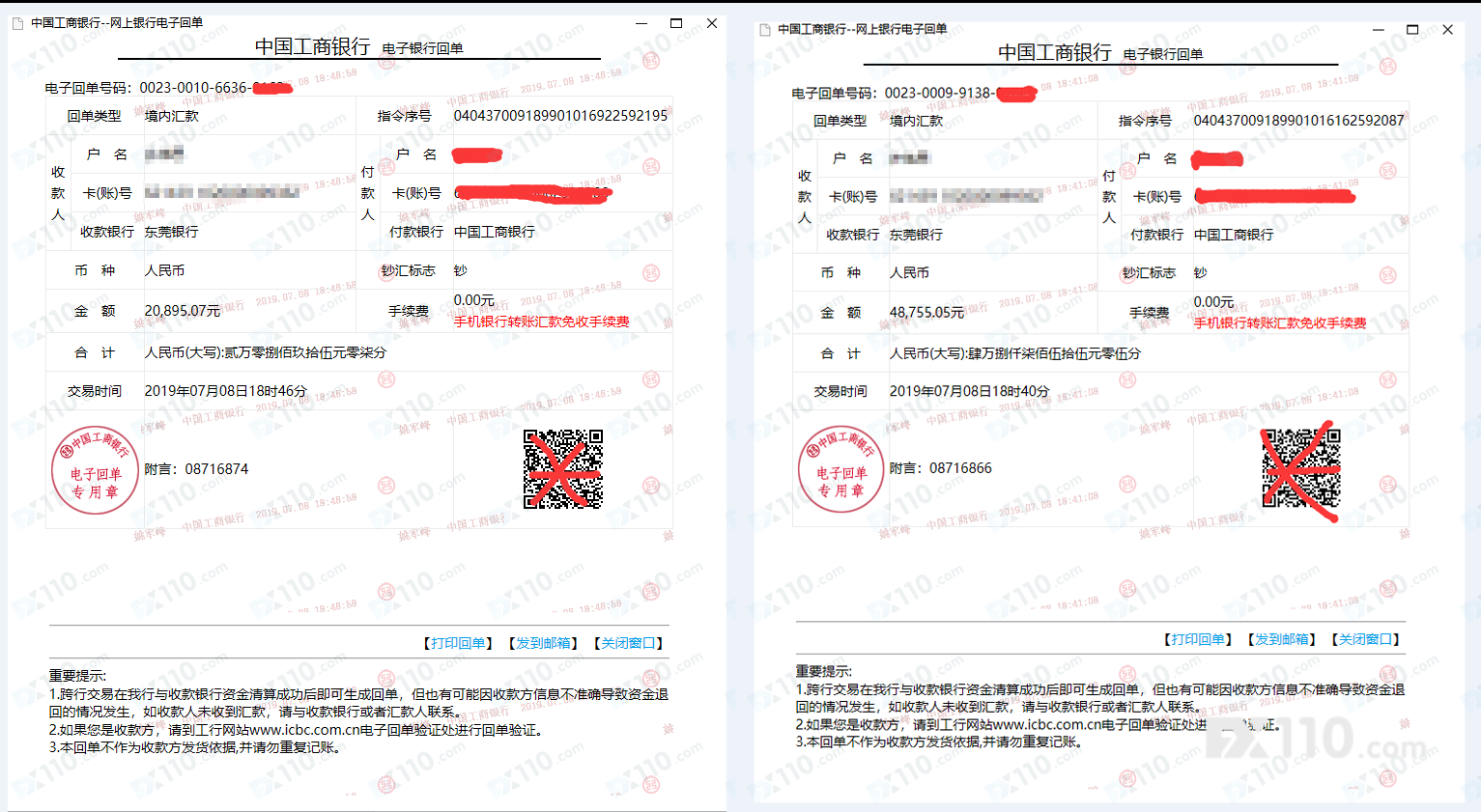Image resolution: width=1481 pixels, height=812 pixels.
Task: Click the red 手机银行转账汇款免收手续费 text on the right receipt
Action: (x=1279, y=323)
